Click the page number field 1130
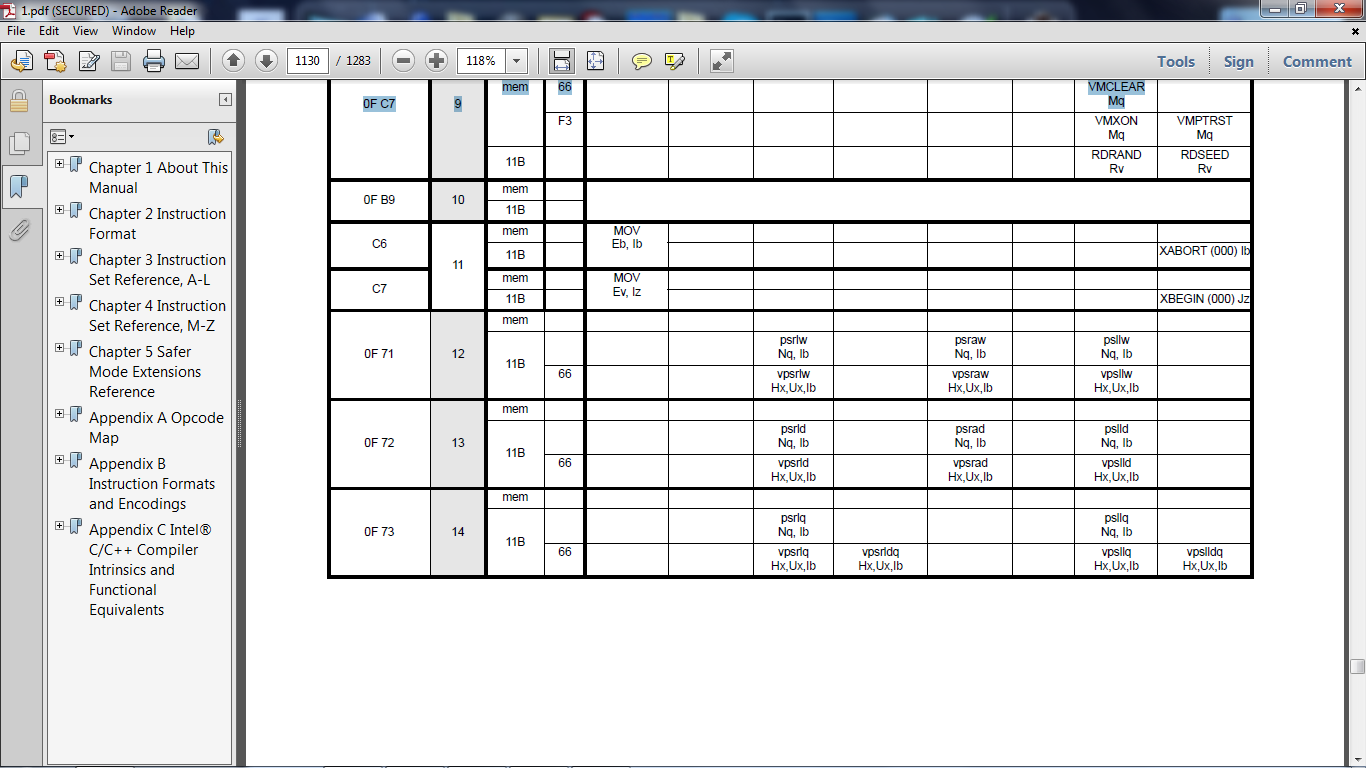1366x768 pixels. pyautogui.click(x=309, y=61)
